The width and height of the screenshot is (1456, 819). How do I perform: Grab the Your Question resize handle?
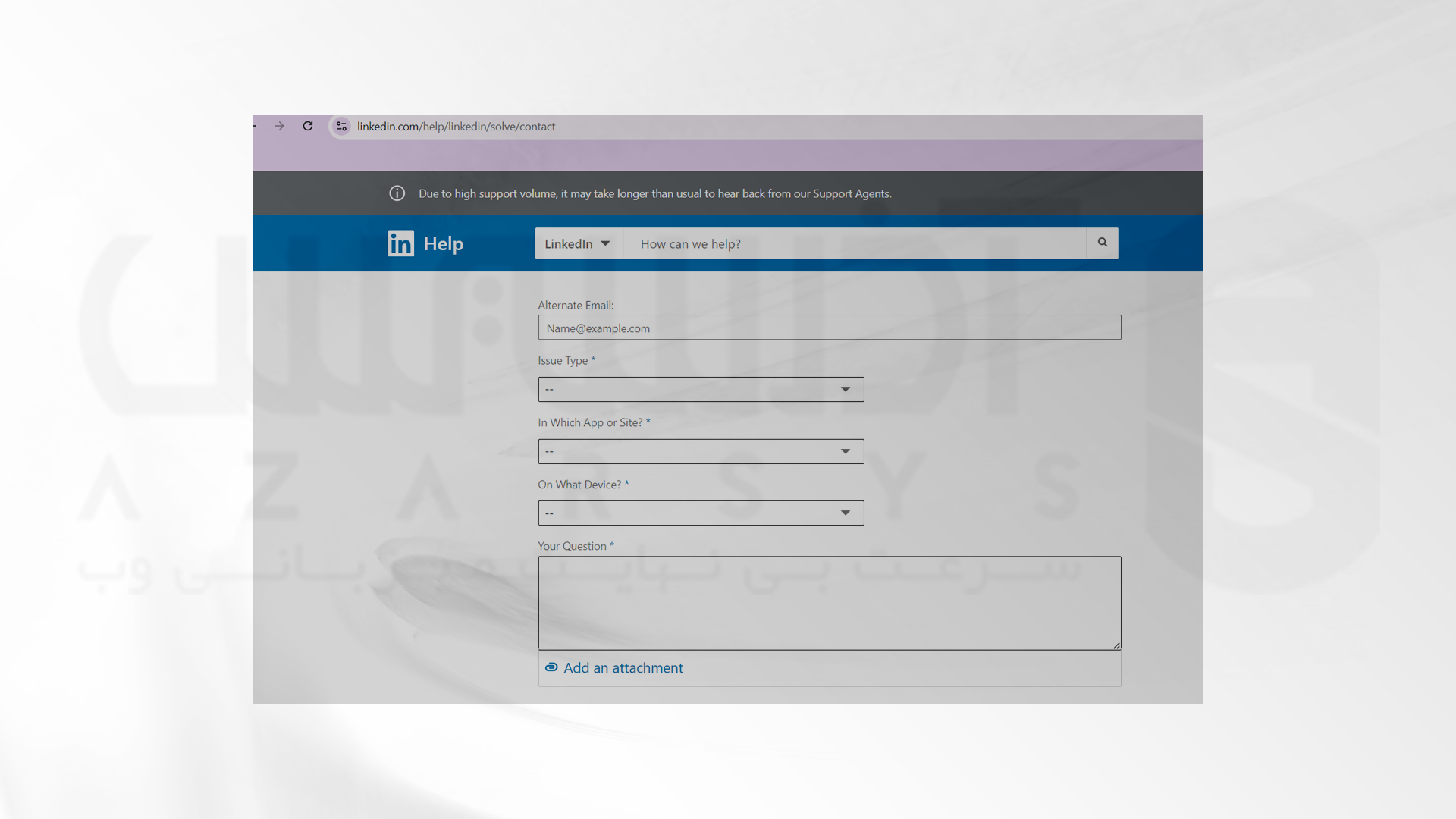coord(1116,645)
